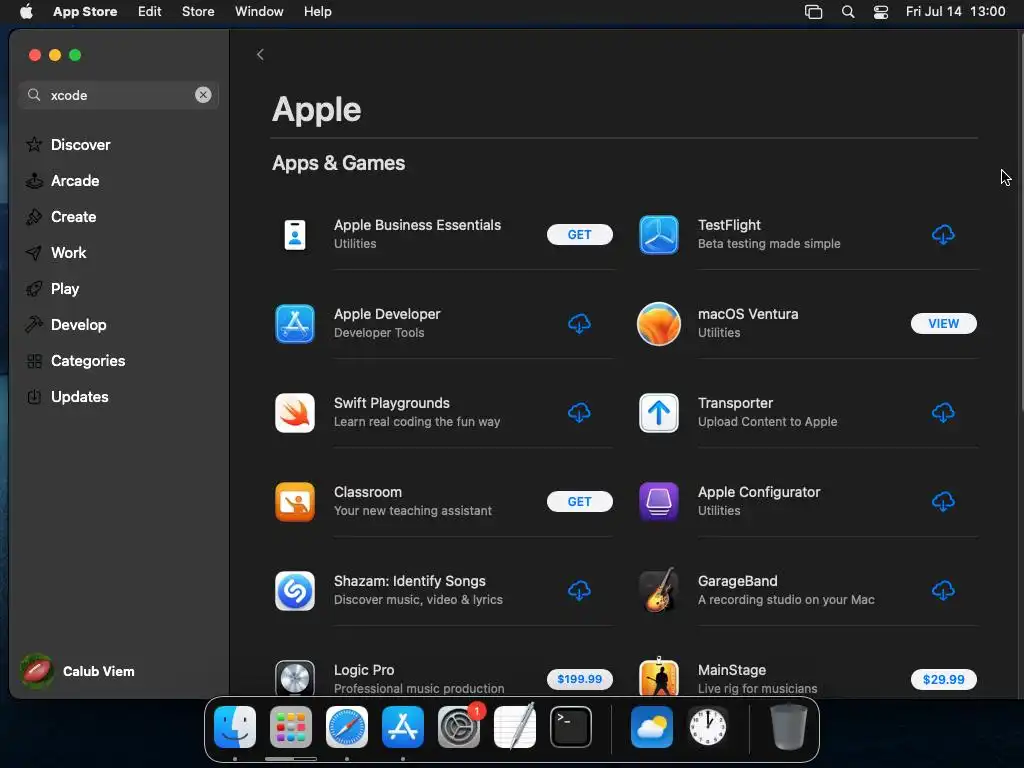Get the Classroom app
Viewport: 1024px width, 768px height.
tap(579, 502)
